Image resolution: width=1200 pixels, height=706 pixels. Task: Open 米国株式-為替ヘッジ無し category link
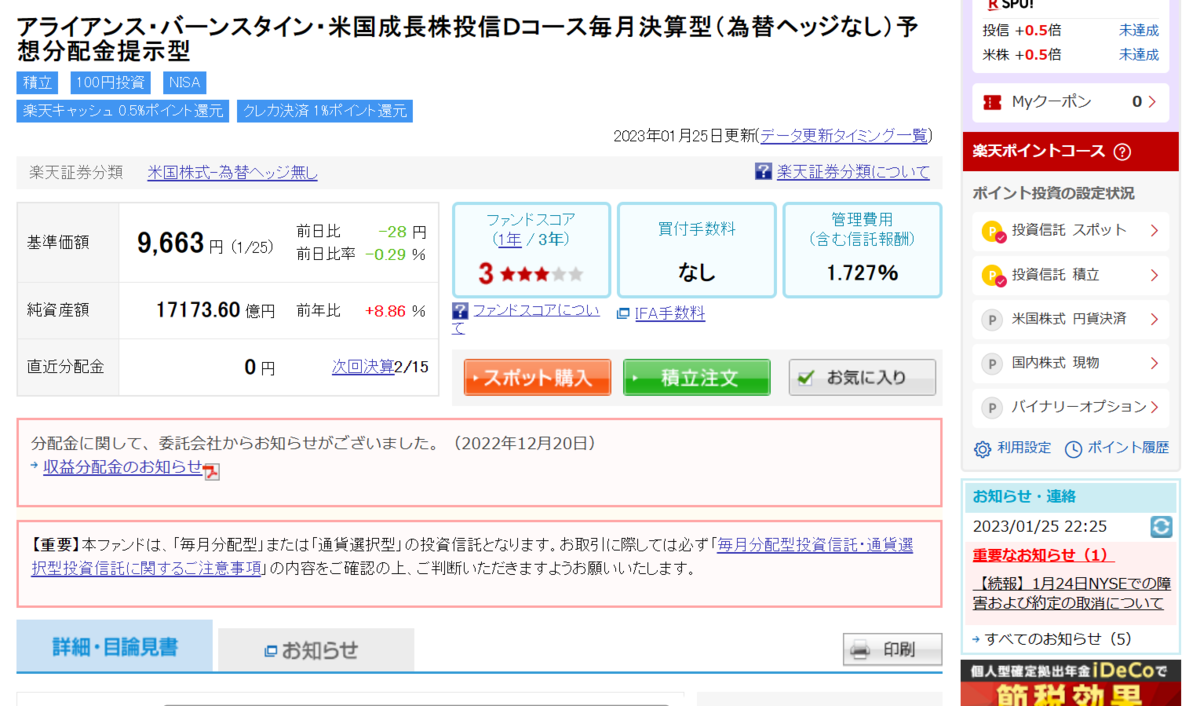(232, 172)
